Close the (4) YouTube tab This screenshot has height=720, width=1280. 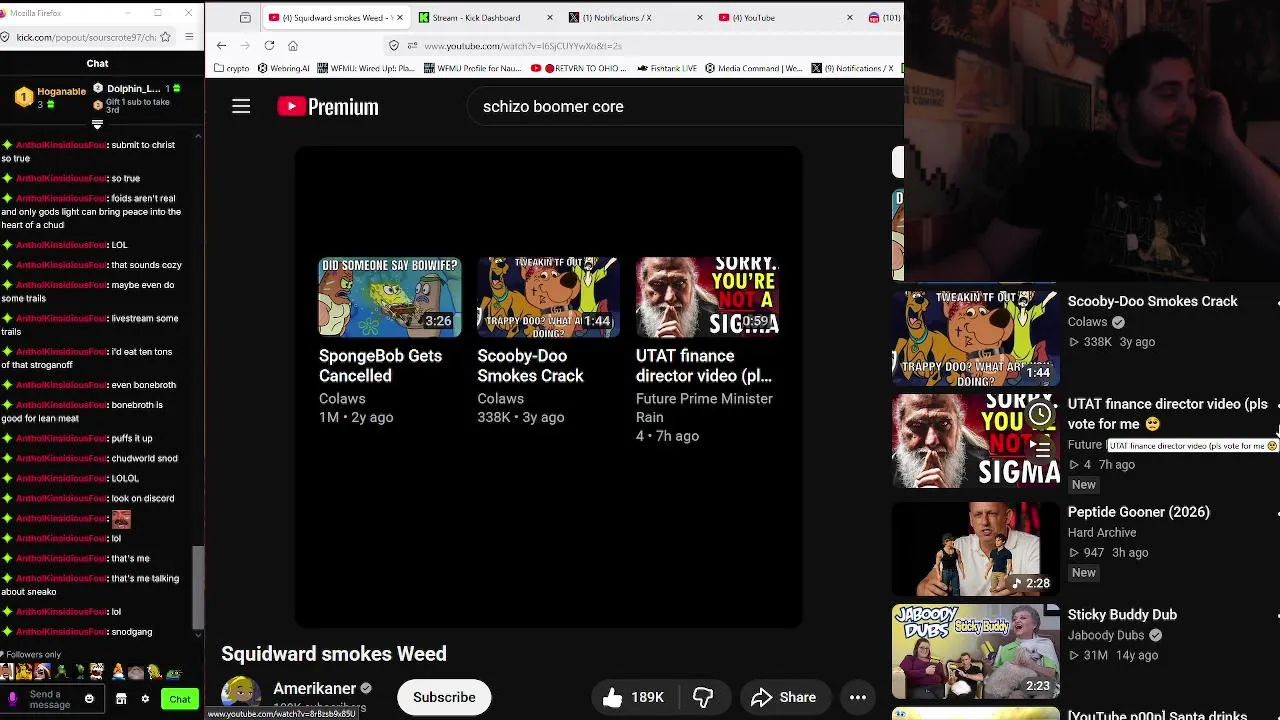pos(850,17)
